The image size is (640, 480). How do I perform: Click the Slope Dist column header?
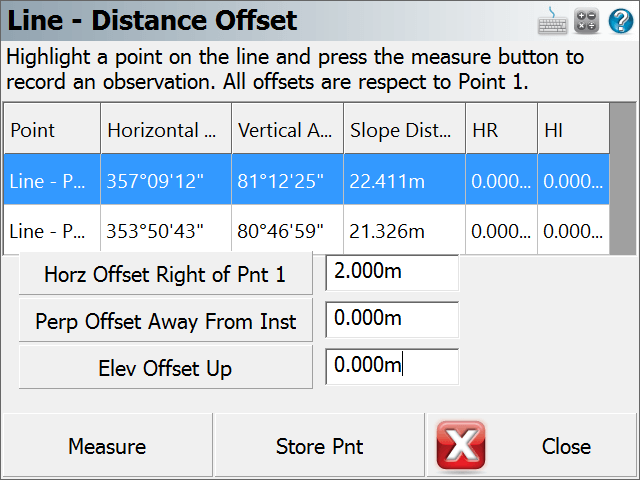[404, 129]
